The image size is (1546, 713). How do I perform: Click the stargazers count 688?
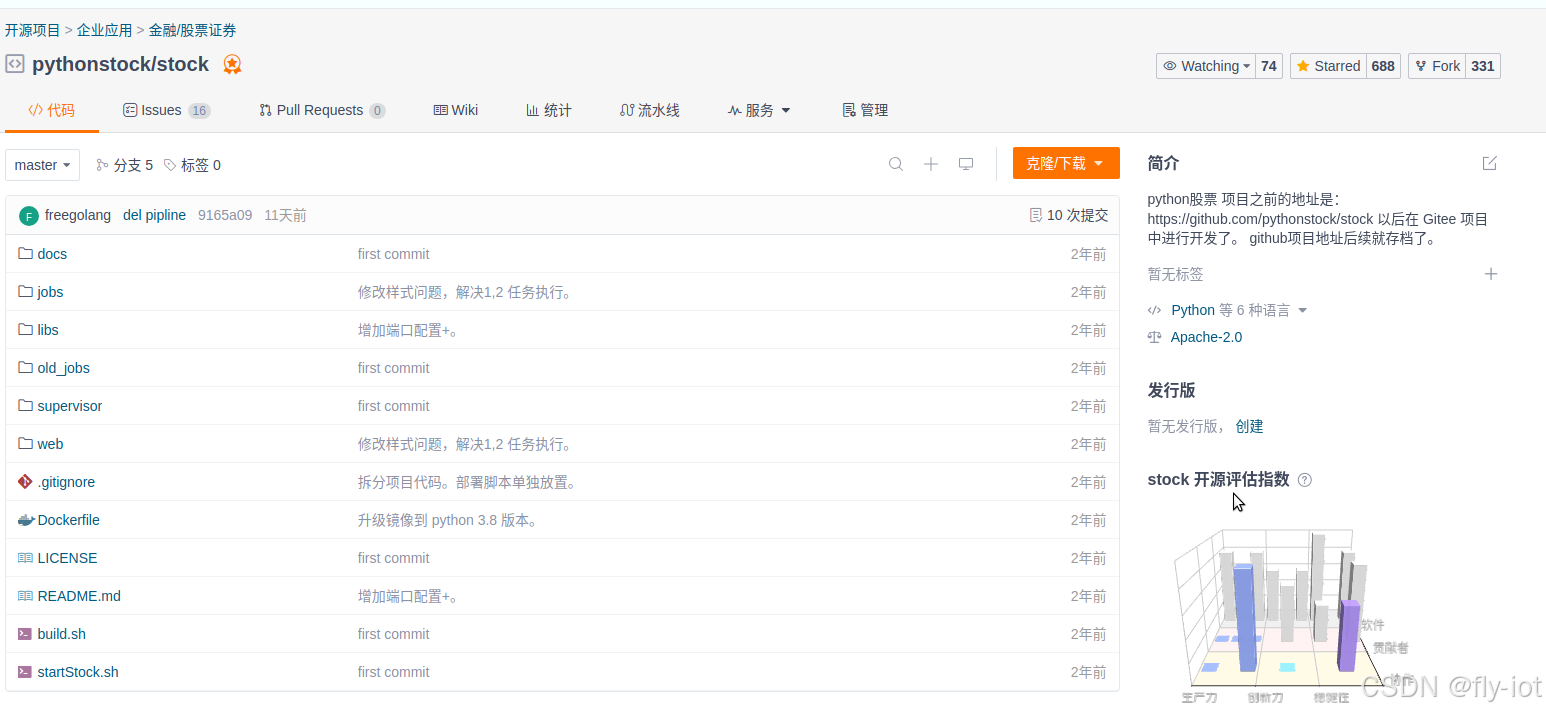[x=1383, y=66]
